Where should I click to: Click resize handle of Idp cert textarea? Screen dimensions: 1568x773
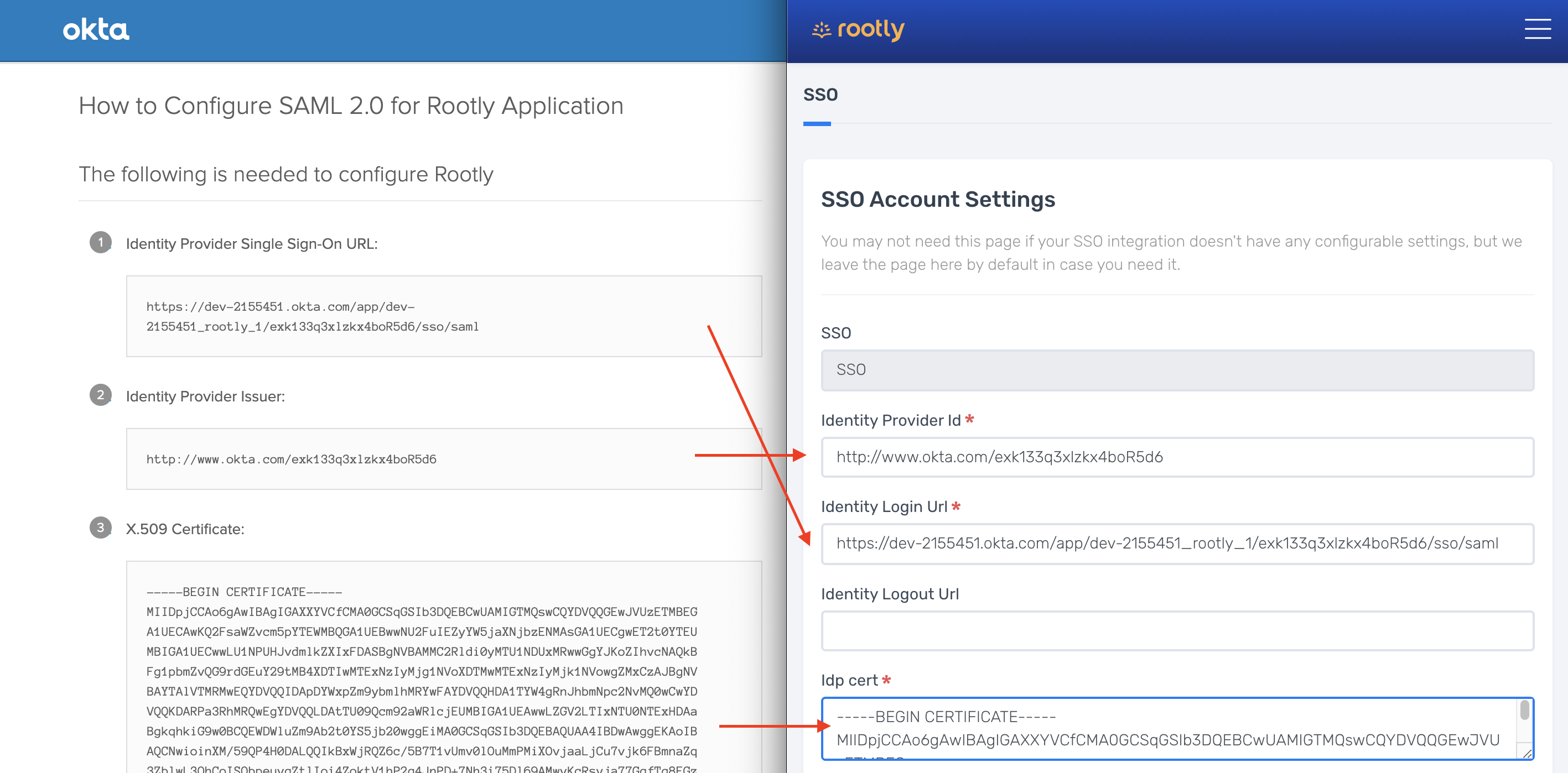1527,754
